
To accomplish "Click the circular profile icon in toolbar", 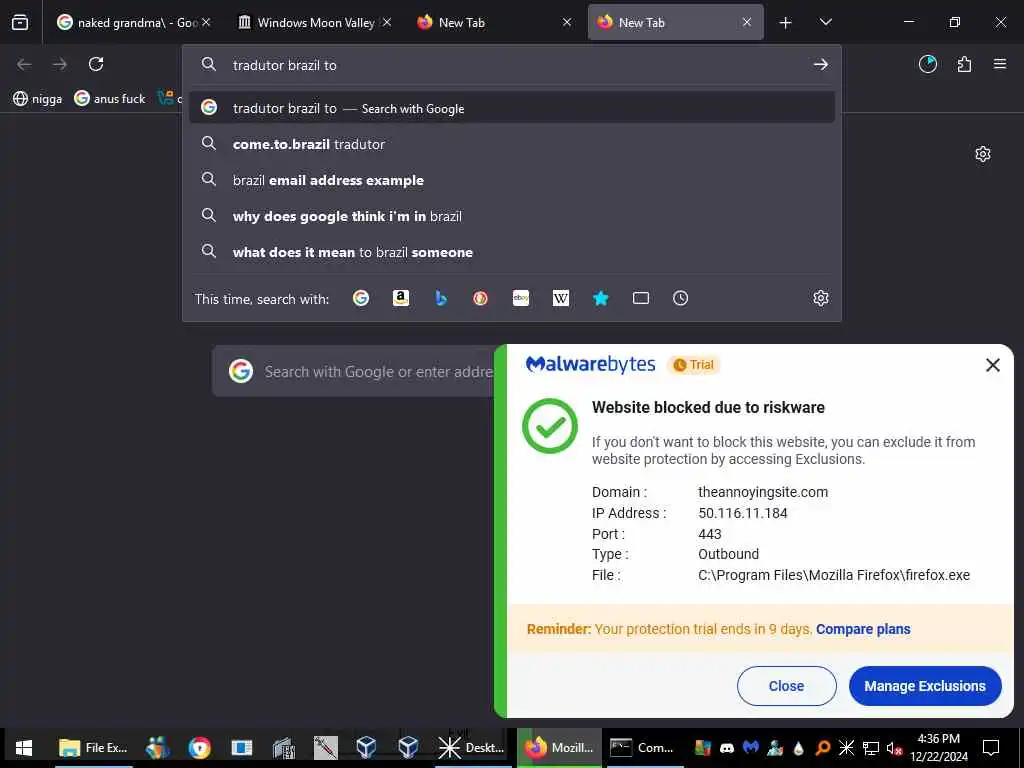I will pos(928,64).
